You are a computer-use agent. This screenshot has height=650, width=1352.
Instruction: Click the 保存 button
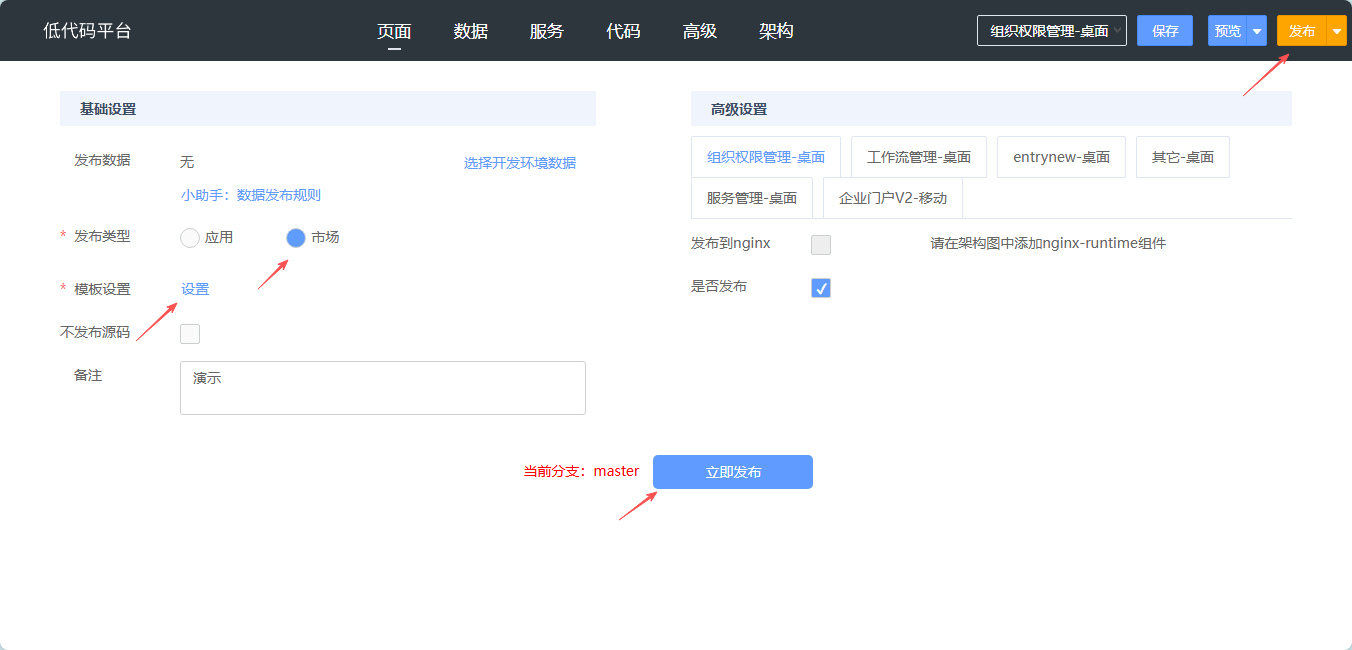[1165, 31]
